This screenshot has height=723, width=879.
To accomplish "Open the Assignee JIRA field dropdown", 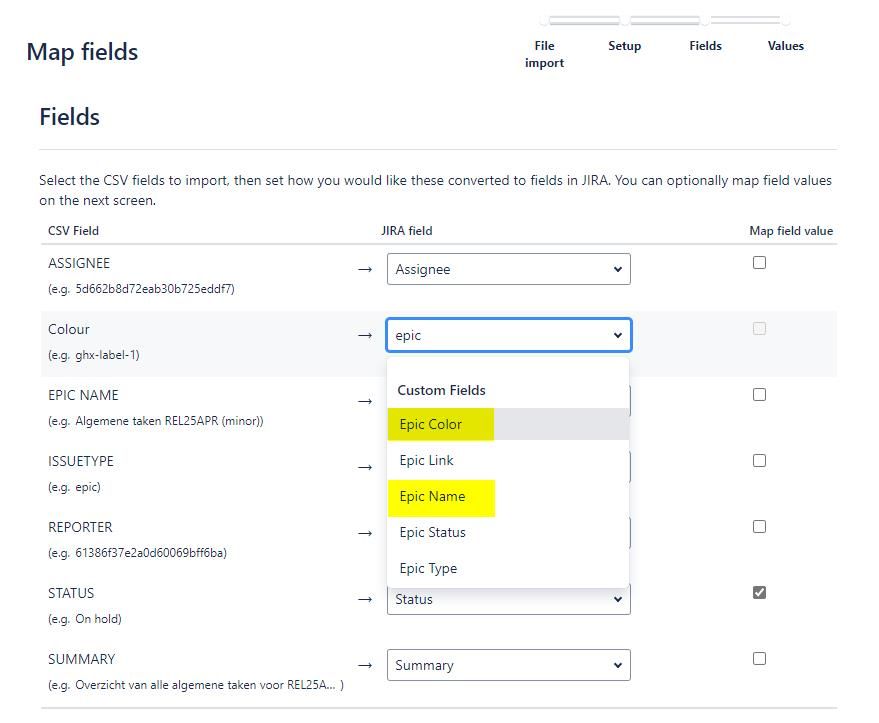I will pyautogui.click(x=508, y=269).
